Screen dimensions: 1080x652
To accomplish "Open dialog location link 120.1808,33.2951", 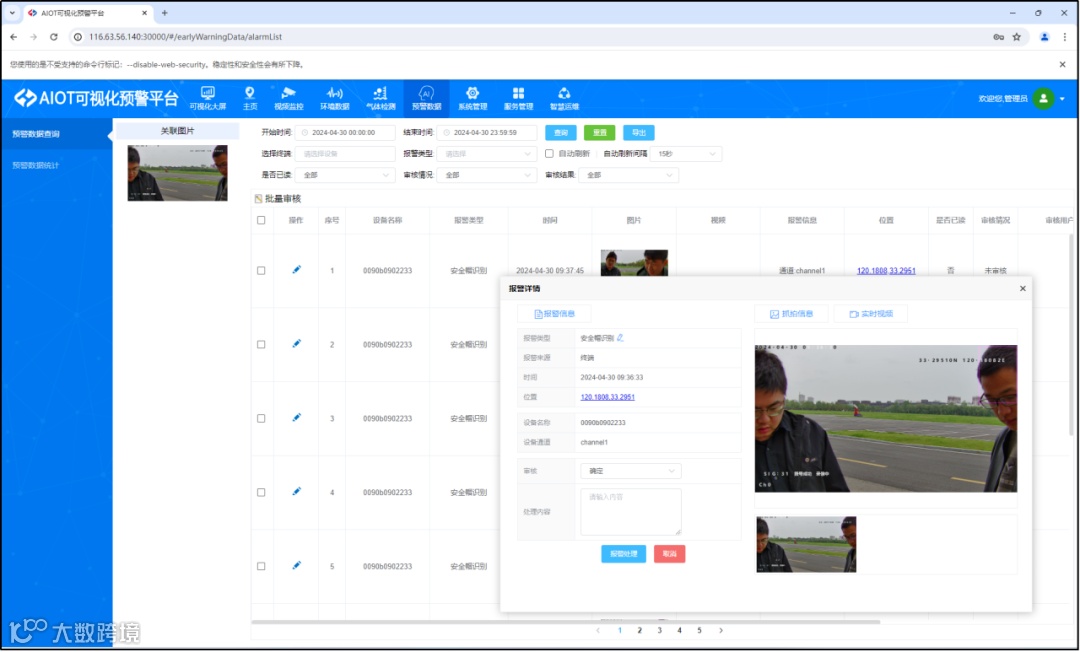I will pos(608,397).
